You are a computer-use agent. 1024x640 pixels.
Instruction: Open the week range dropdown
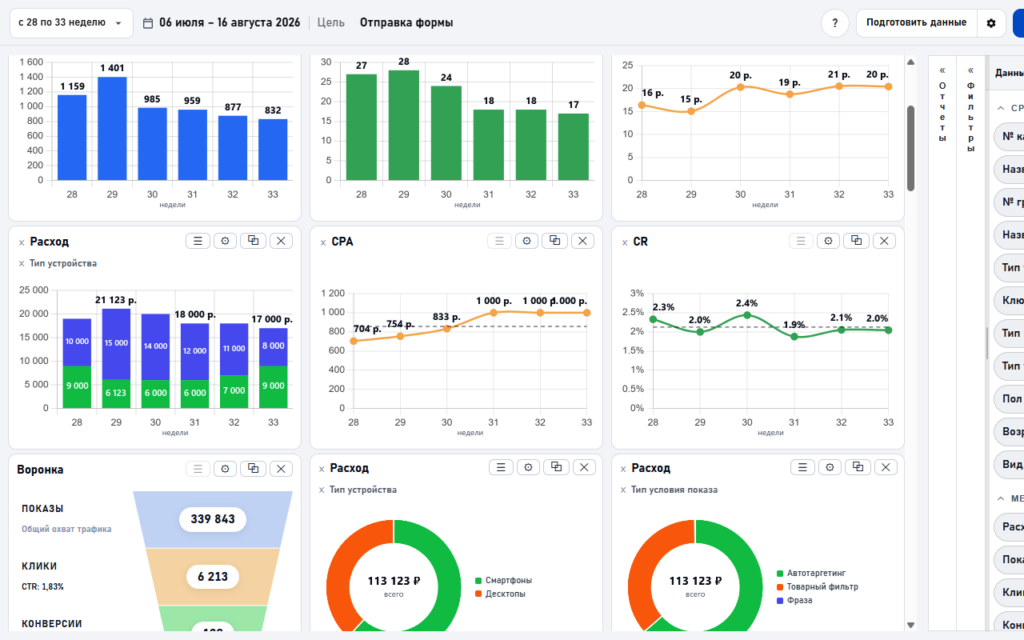click(x=71, y=23)
